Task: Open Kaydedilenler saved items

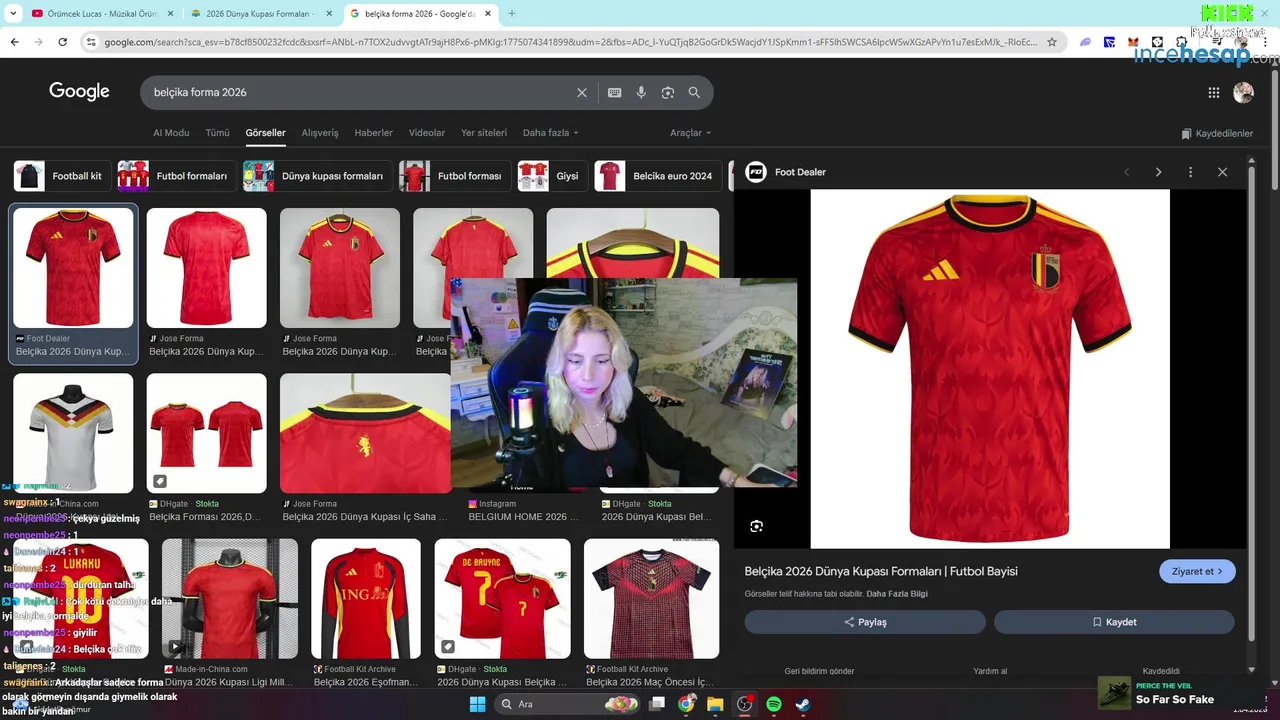Action: [1217, 133]
